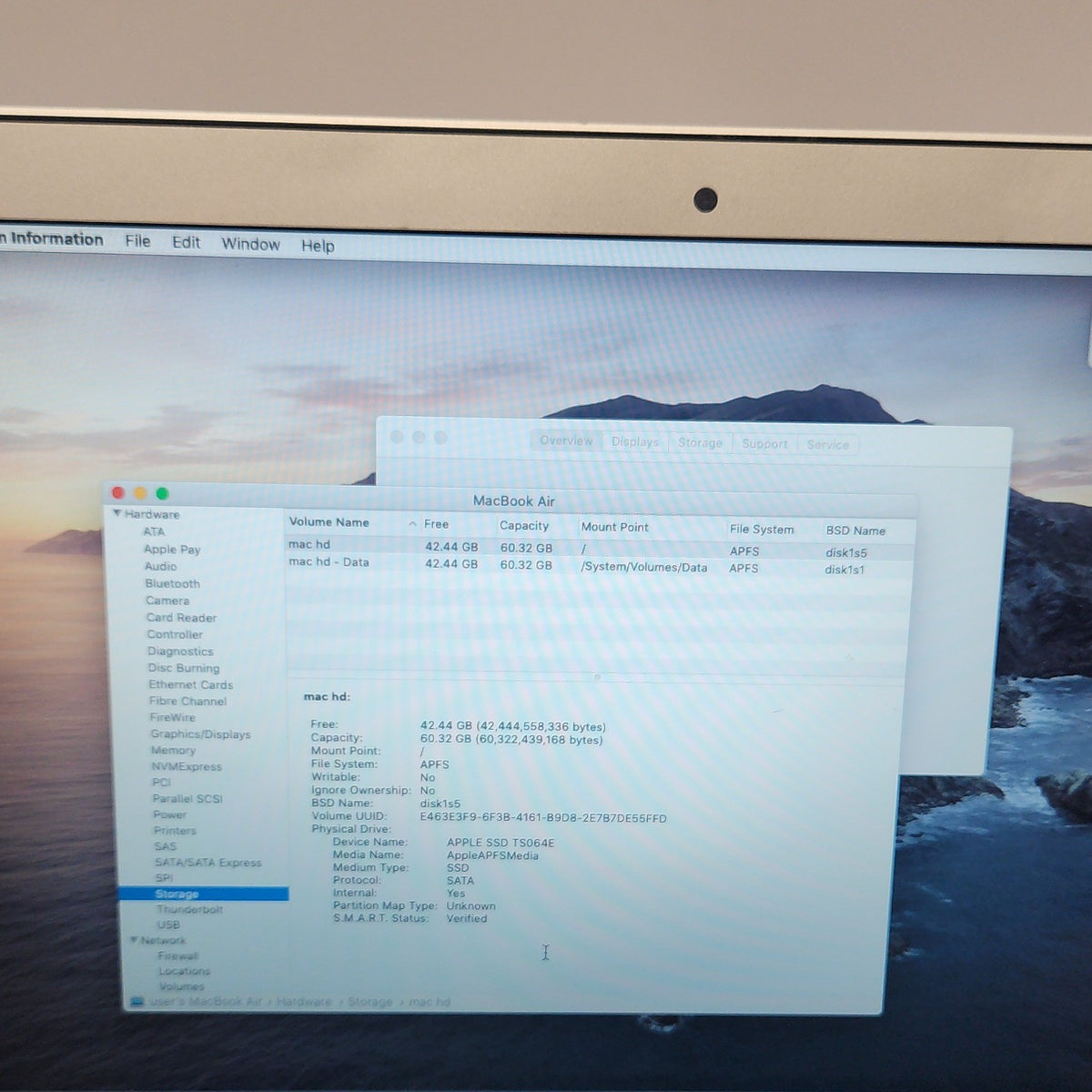
Task: Switch to the Support tab in back window
Action: point(764,443)
